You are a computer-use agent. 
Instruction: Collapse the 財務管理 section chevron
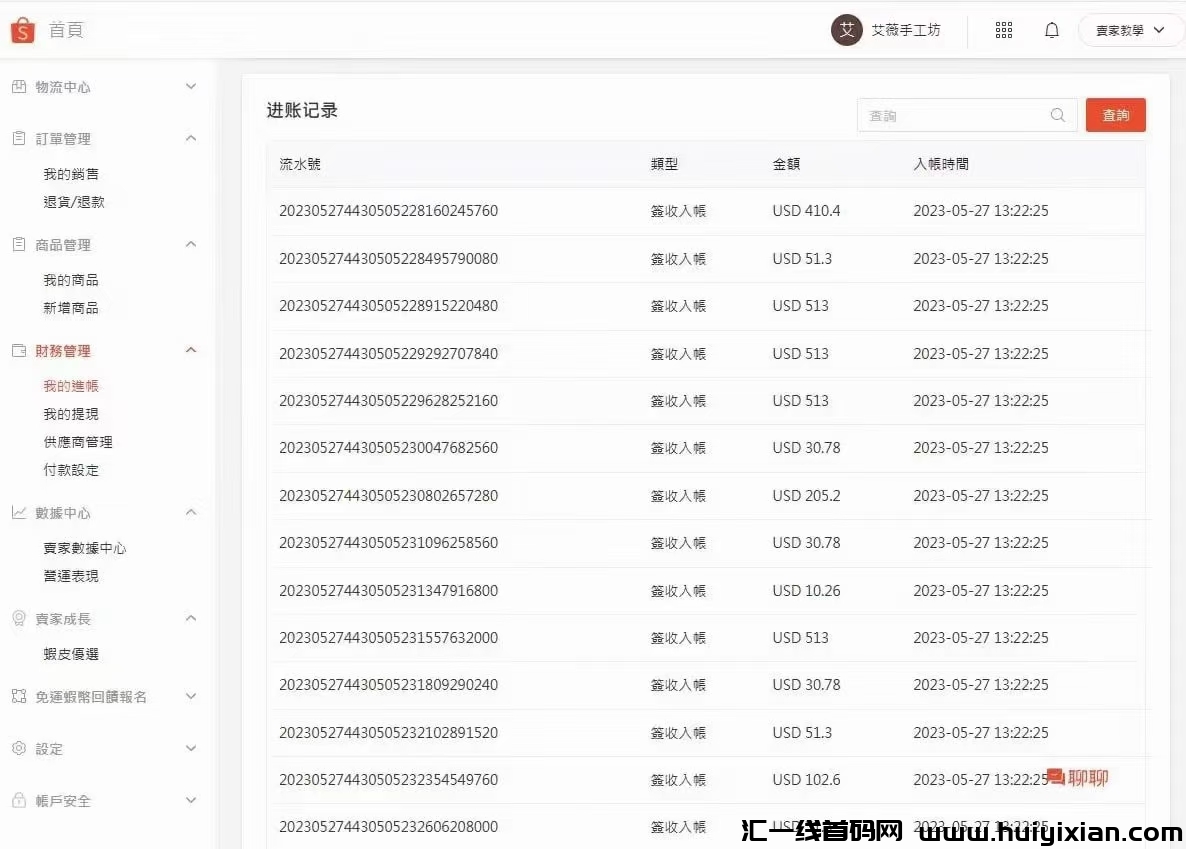[x=191, y=351]
